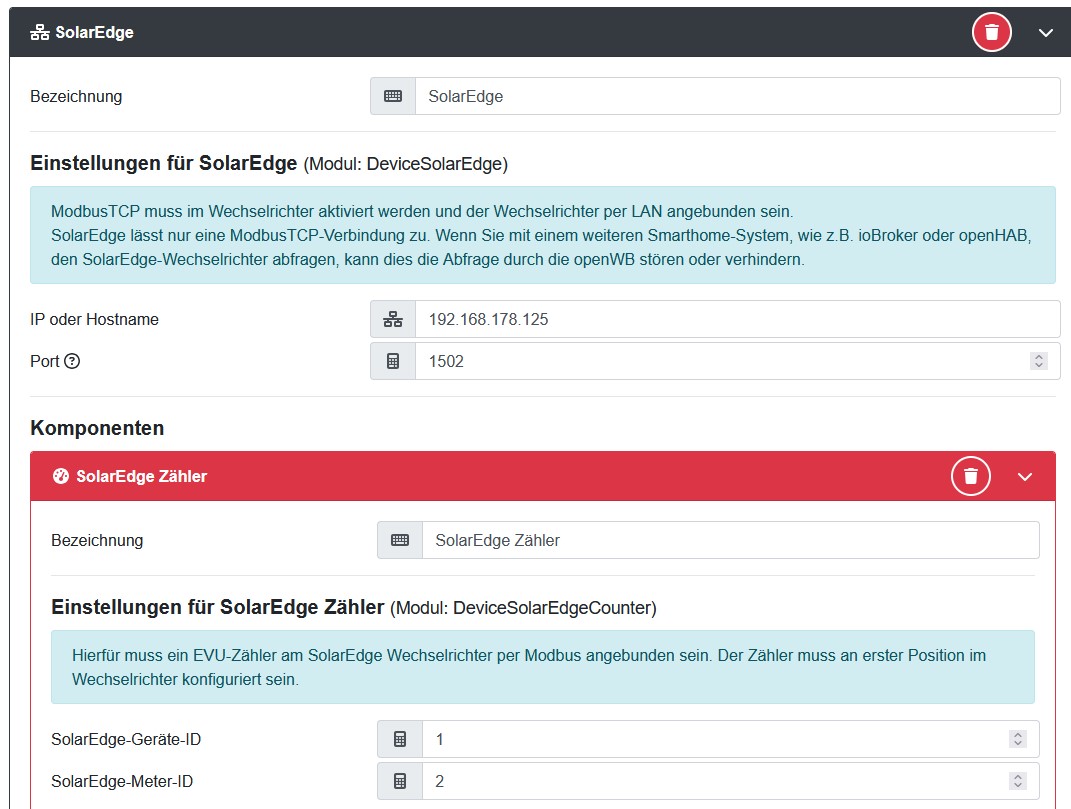Edit the IP oder Hostname field
The width and height of the screenshot is (1071, 809).
point(738,319)
